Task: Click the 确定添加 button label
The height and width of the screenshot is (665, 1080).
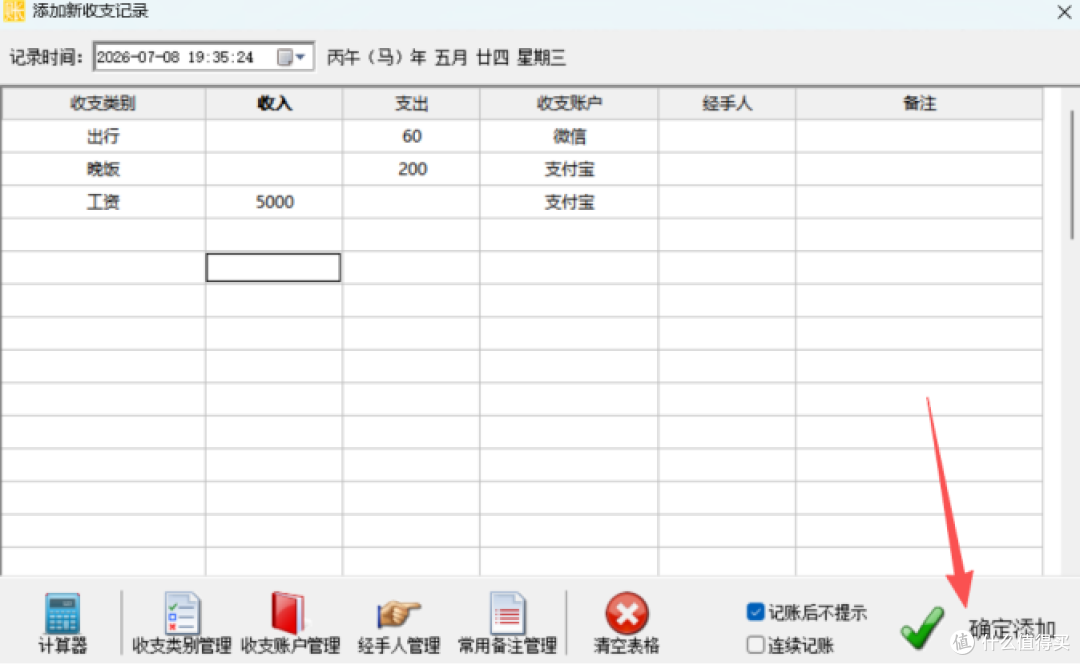Action: point(1012,628)
